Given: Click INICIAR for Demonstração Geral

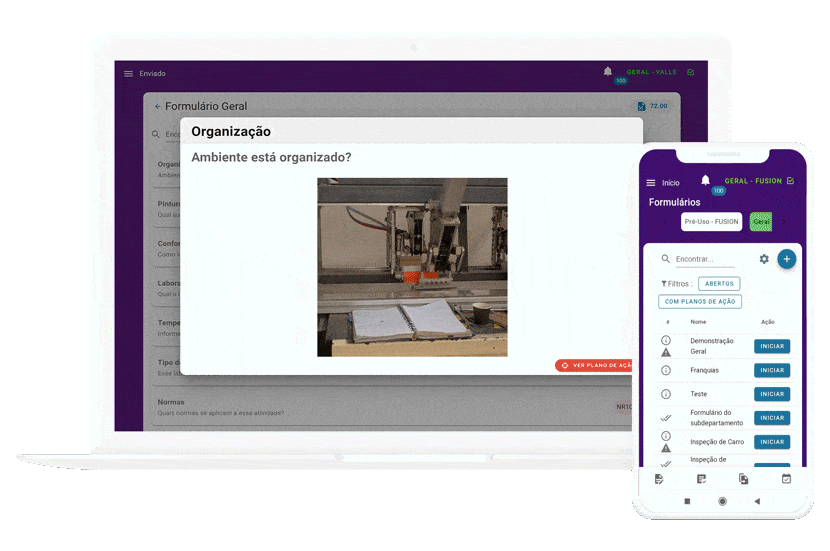Looking at the screenshot, I should point(772,346).
